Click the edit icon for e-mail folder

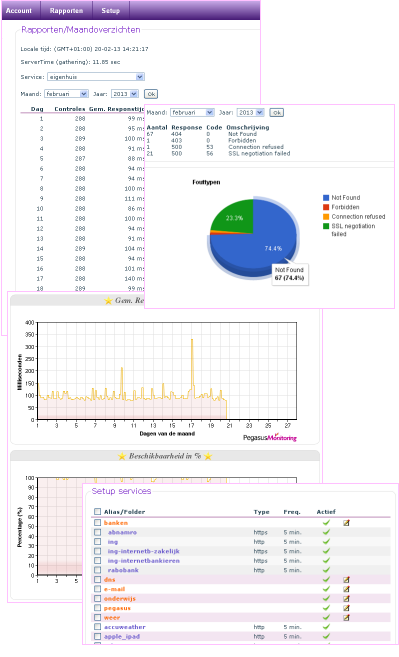pos(346,589)
